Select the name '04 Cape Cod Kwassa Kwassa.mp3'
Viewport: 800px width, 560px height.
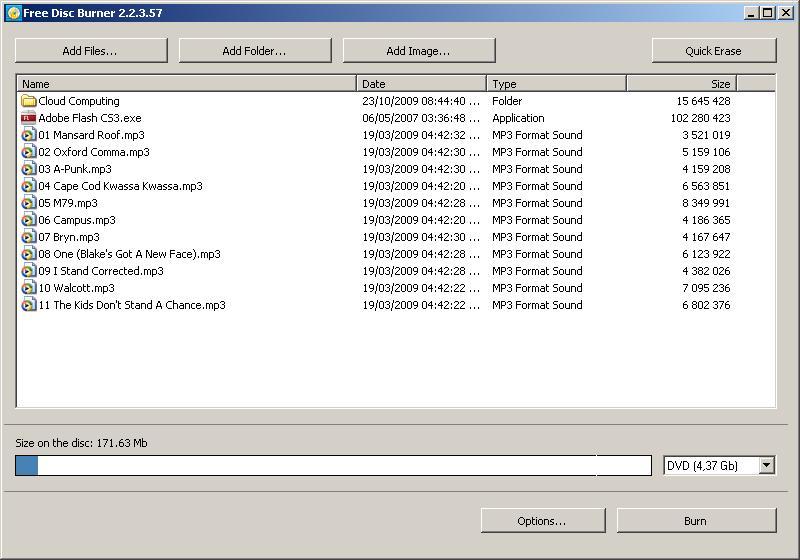click(x=120, y=186)
